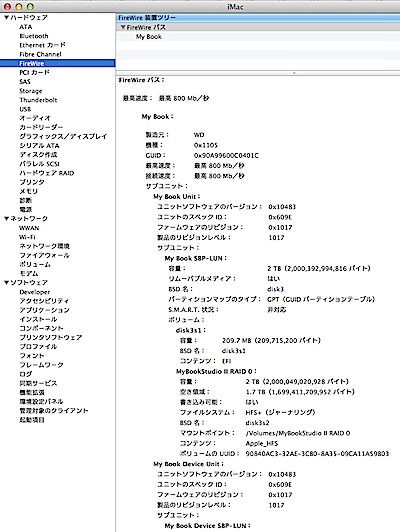The image size is (400, 532).
Task: Open コンポーネント entry
Action: [41, 328]
